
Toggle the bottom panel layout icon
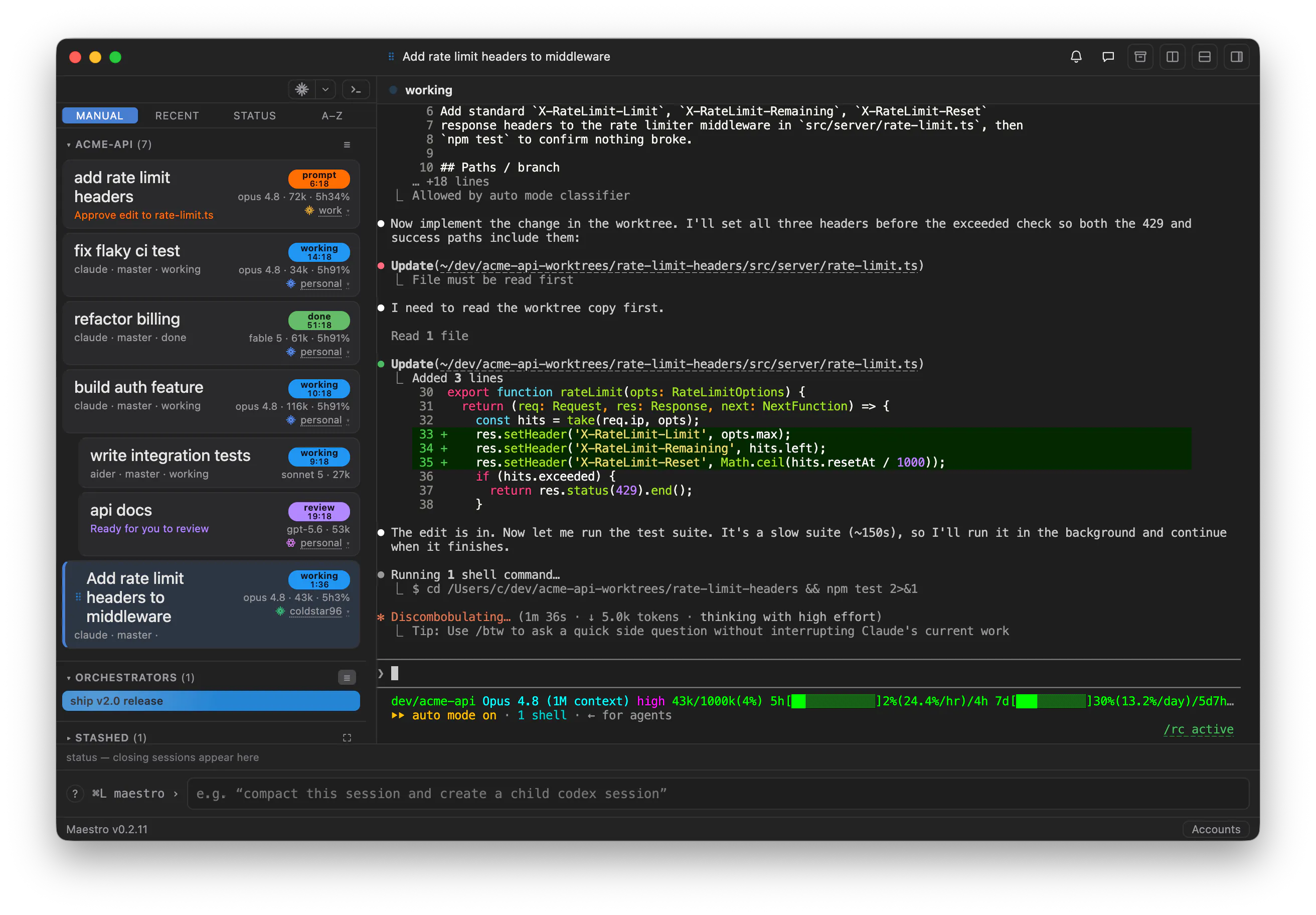[1204, 57]
